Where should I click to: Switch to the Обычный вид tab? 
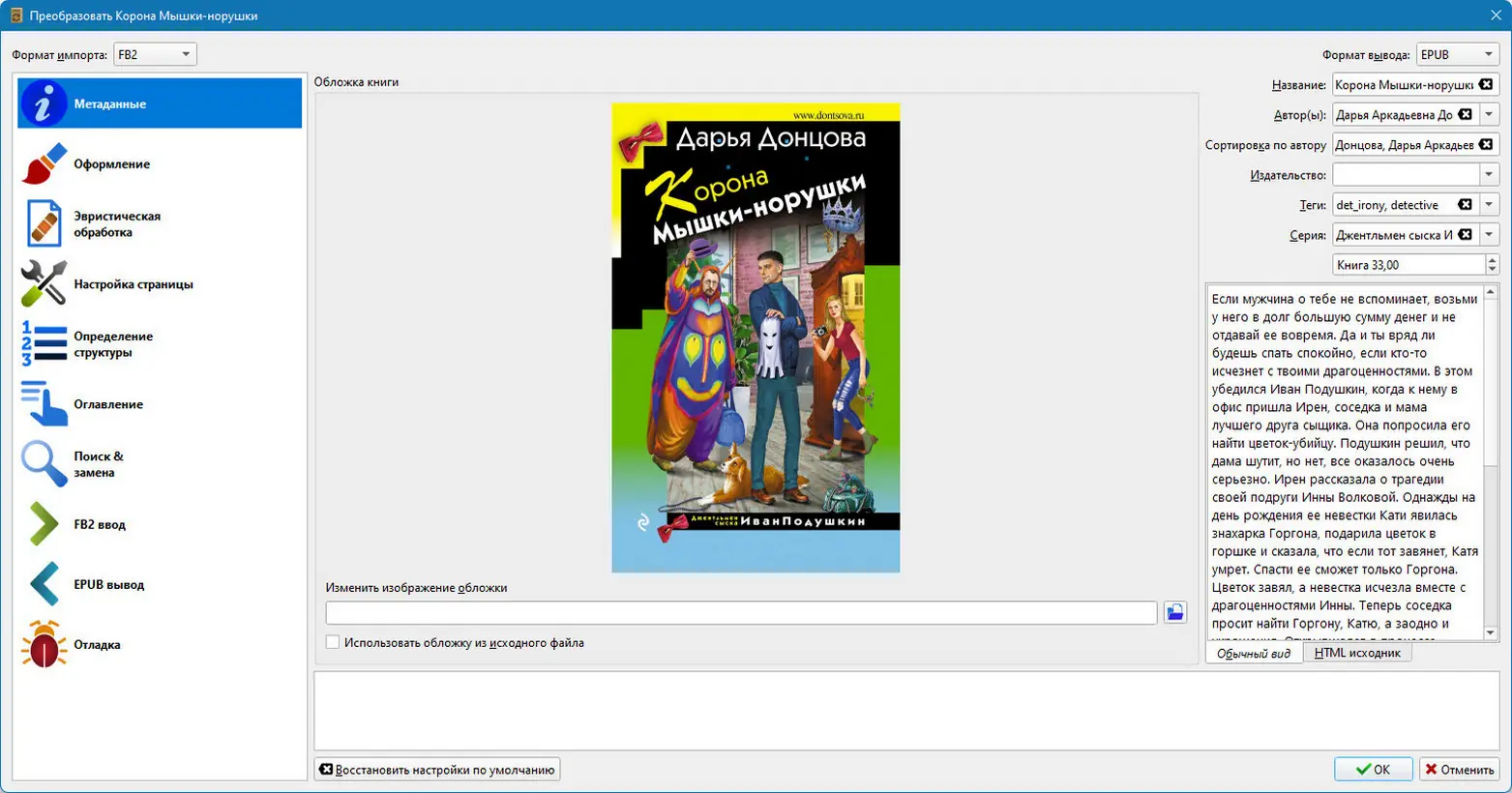click(x=1254, y=654)
